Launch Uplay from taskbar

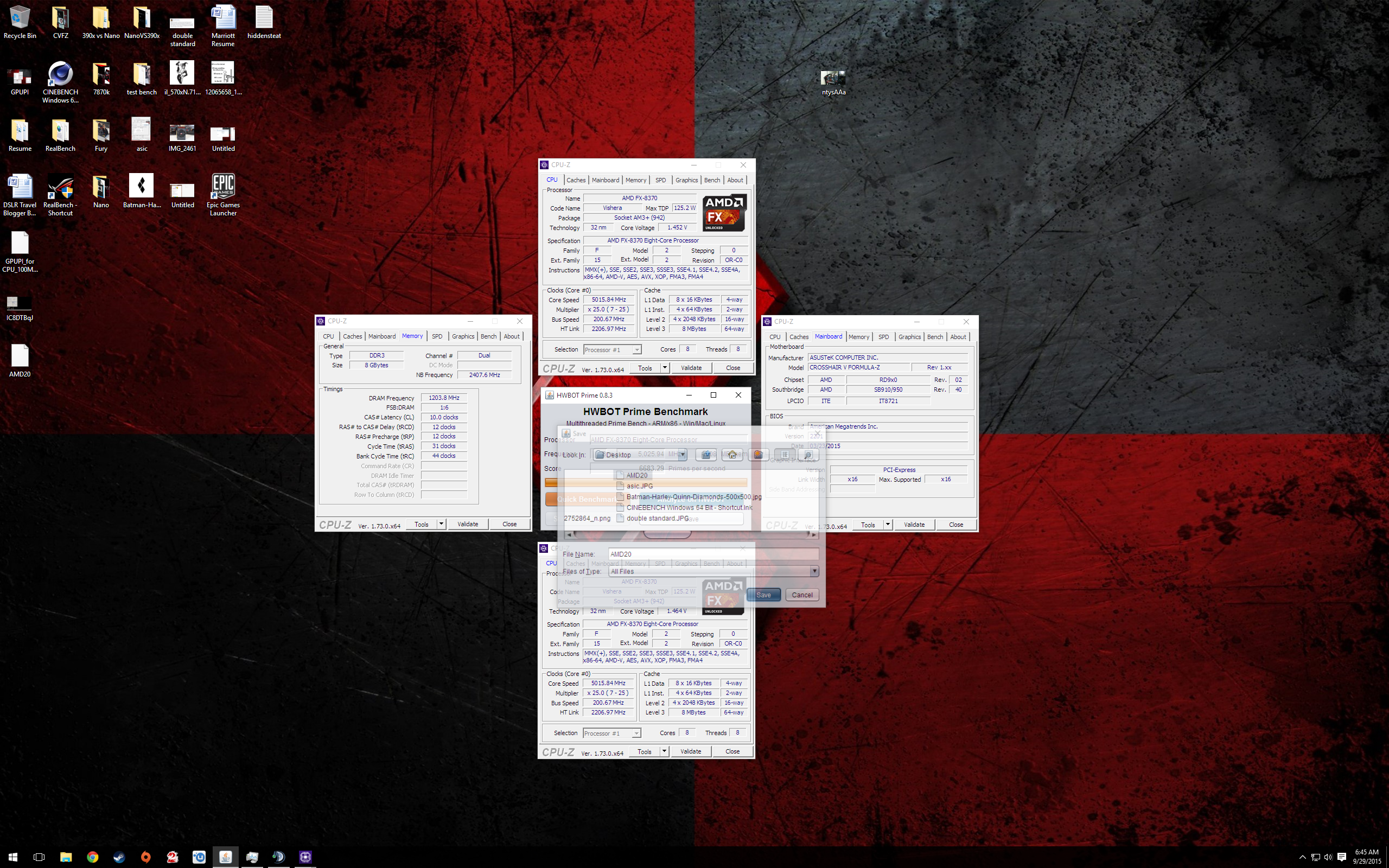[x=199, y=857]
